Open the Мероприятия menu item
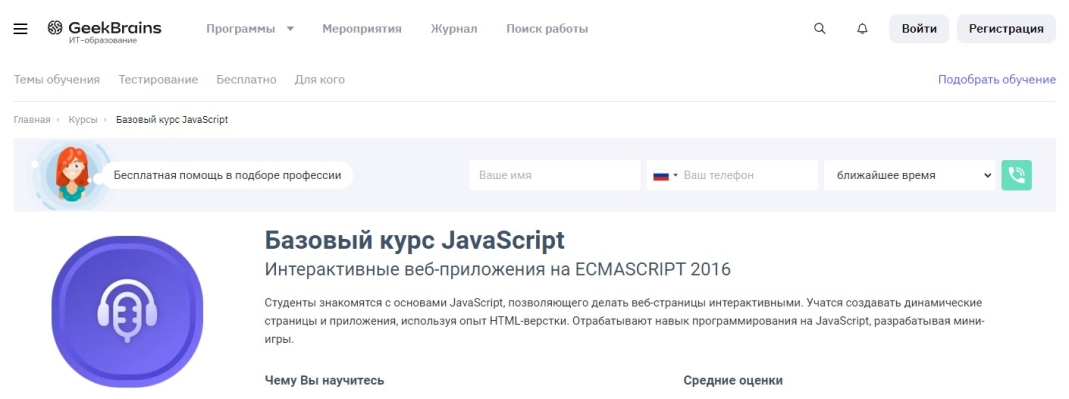1069x399 pixels. pos(362,29)
